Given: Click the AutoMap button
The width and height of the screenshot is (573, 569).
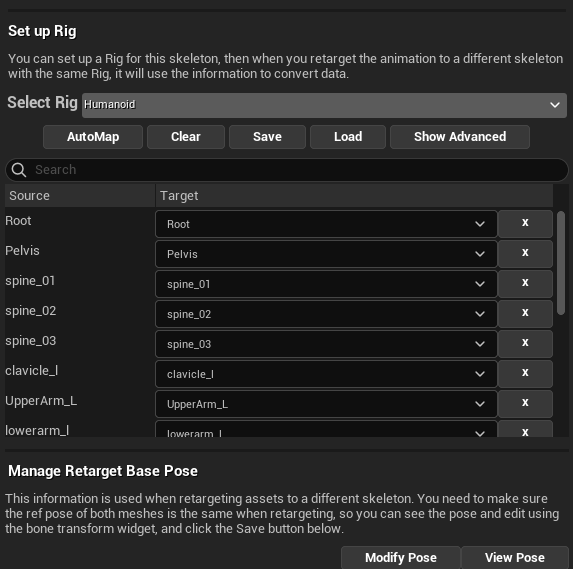Looking at the screenshot, I should 93,137.
